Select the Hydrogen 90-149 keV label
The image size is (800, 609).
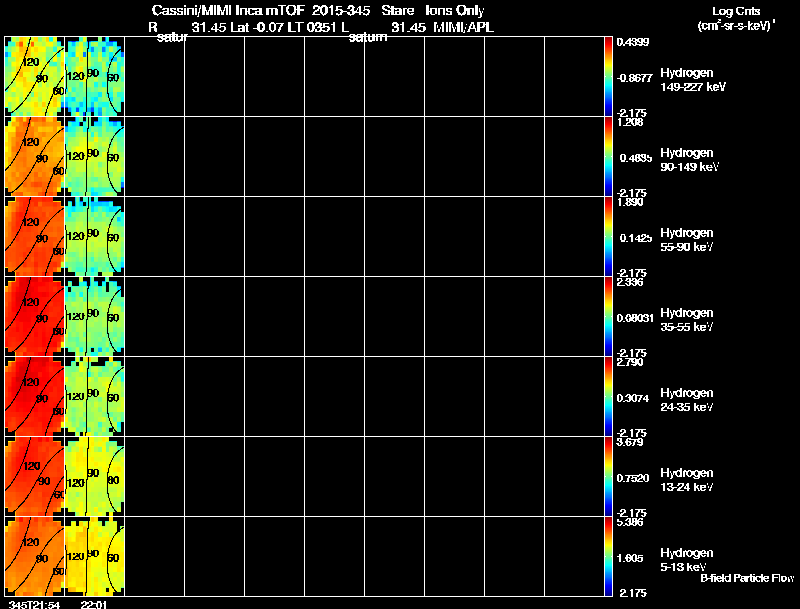click(x=690, y=160)
